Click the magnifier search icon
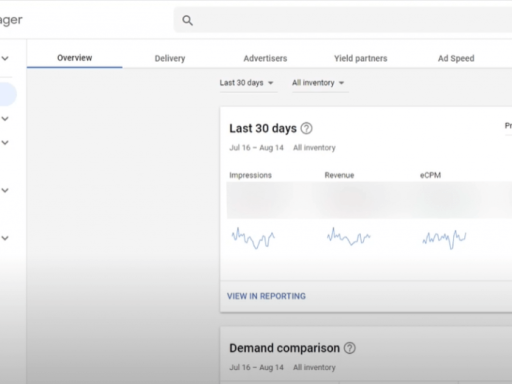The height and width of the screenshot is (384, 512). tap(187, 20)
